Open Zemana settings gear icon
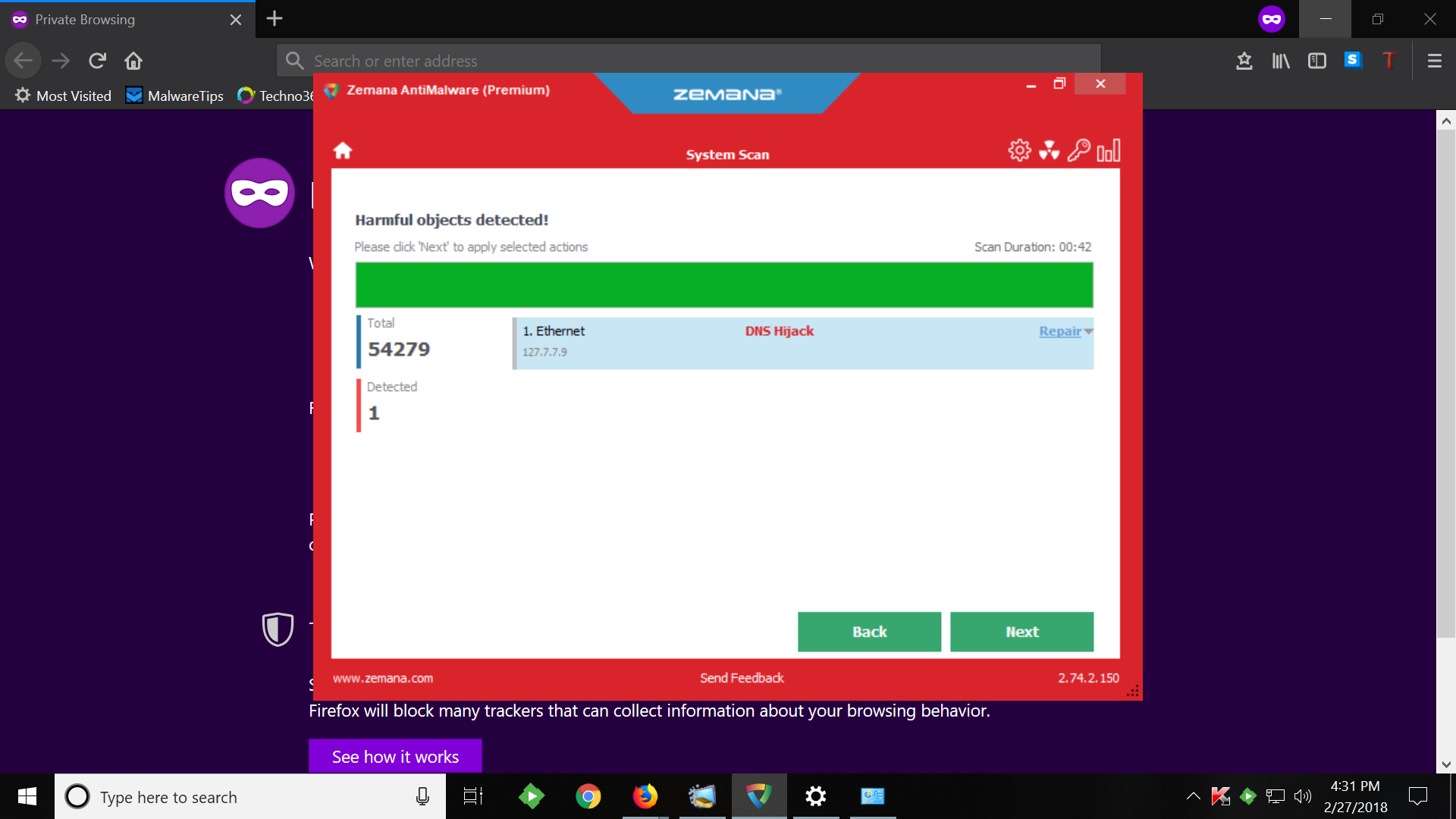 (x=1019, y=150)
